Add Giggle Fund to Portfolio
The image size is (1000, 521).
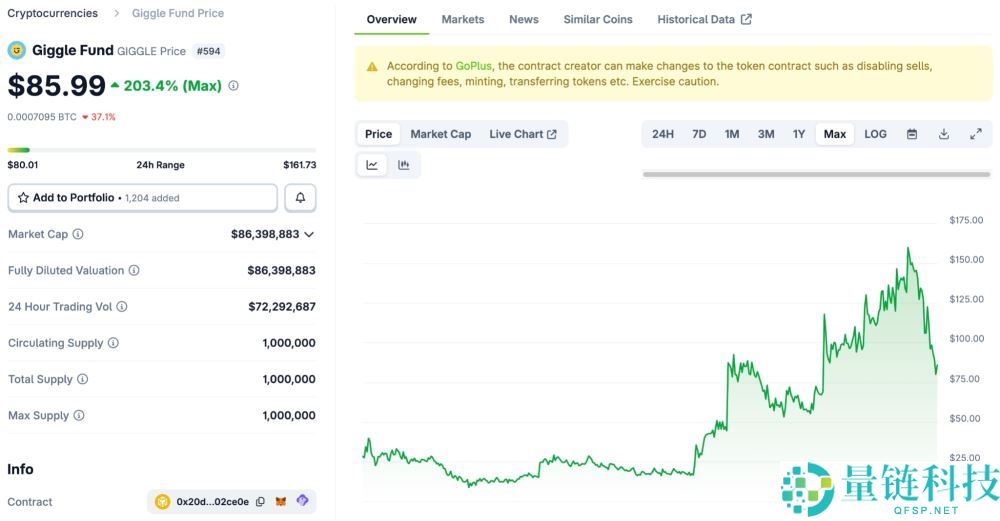point(143,198)
